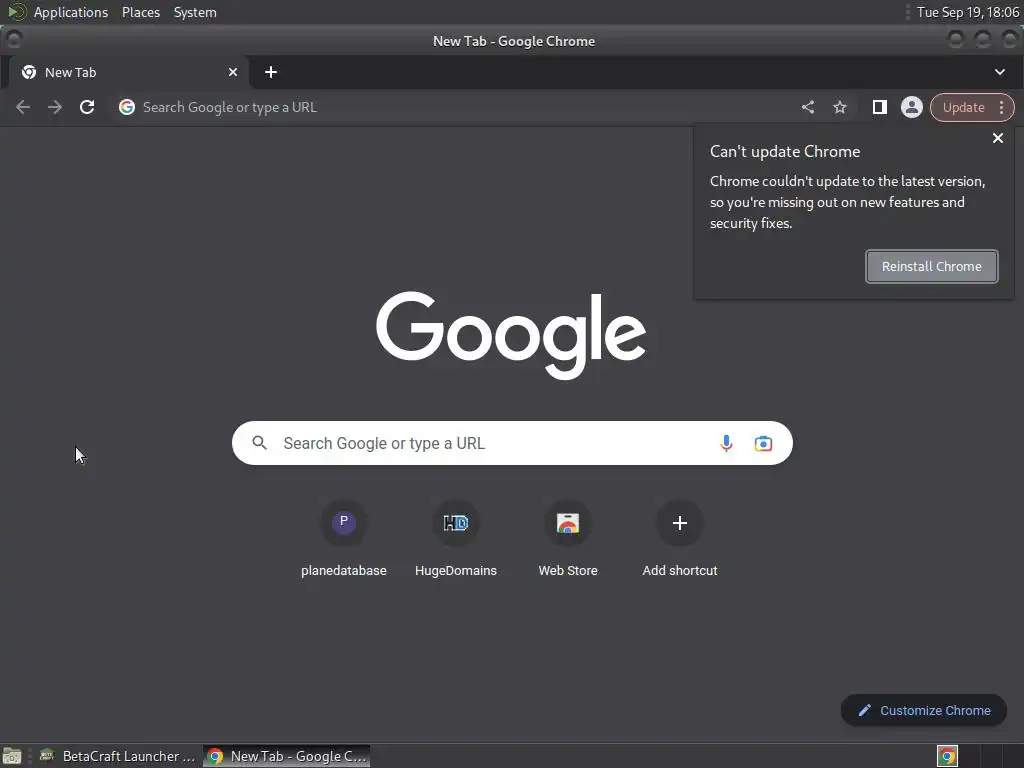Open Customize Chrome
The height and width of the screenshot is (768, 1024).
point(923,711)
